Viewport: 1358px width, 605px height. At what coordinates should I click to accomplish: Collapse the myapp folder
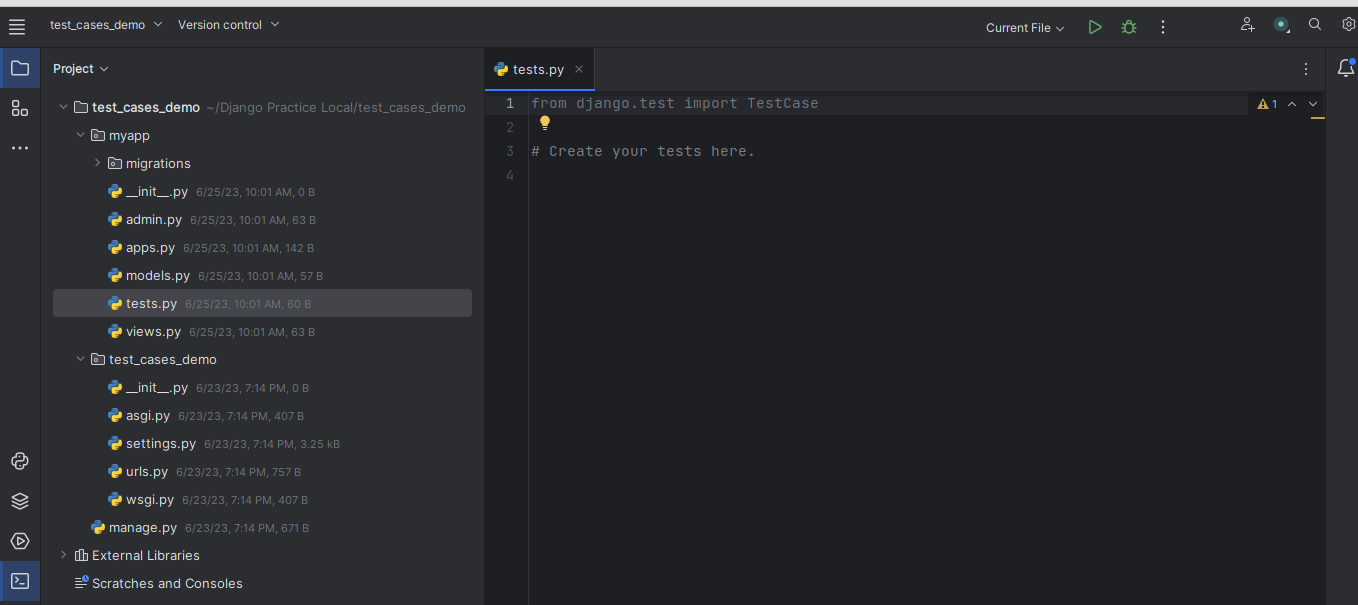coord(80,135)
